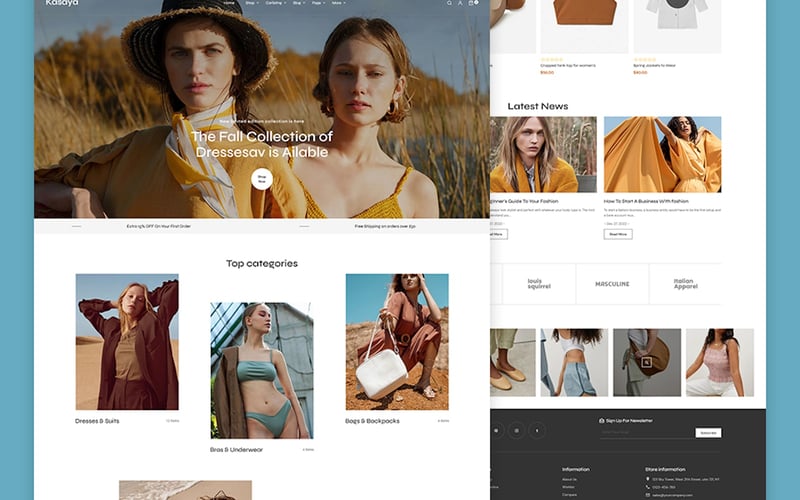Image resolution: width=800 pixels, height=500 pixels.
Task: Open the gallery photo with blue shorts
Action: point(574,362)
